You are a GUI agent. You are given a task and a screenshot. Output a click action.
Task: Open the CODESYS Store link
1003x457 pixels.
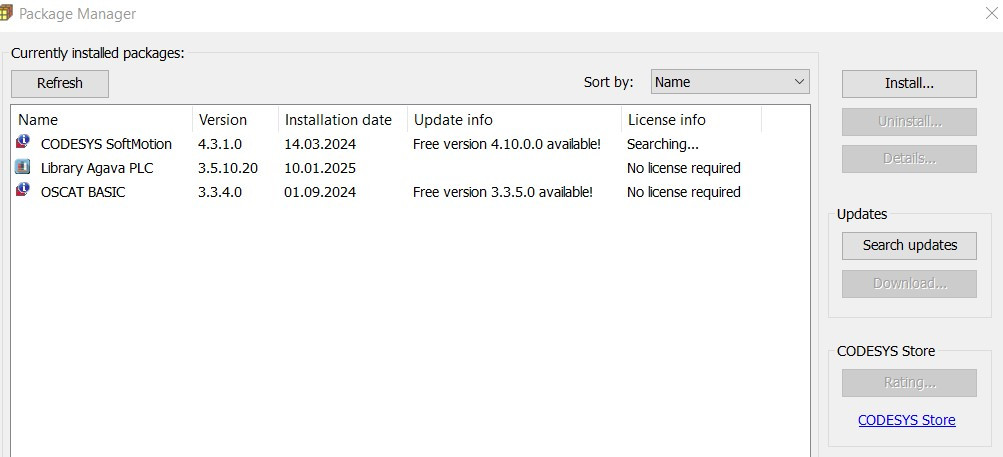click(x=906, y=420)
